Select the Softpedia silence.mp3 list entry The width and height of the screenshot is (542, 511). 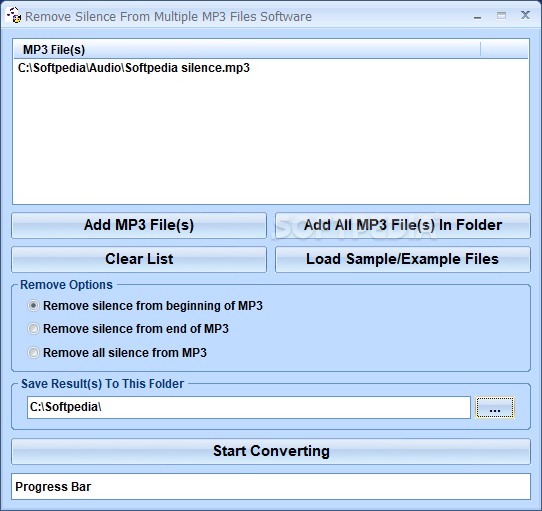[133, 68]
